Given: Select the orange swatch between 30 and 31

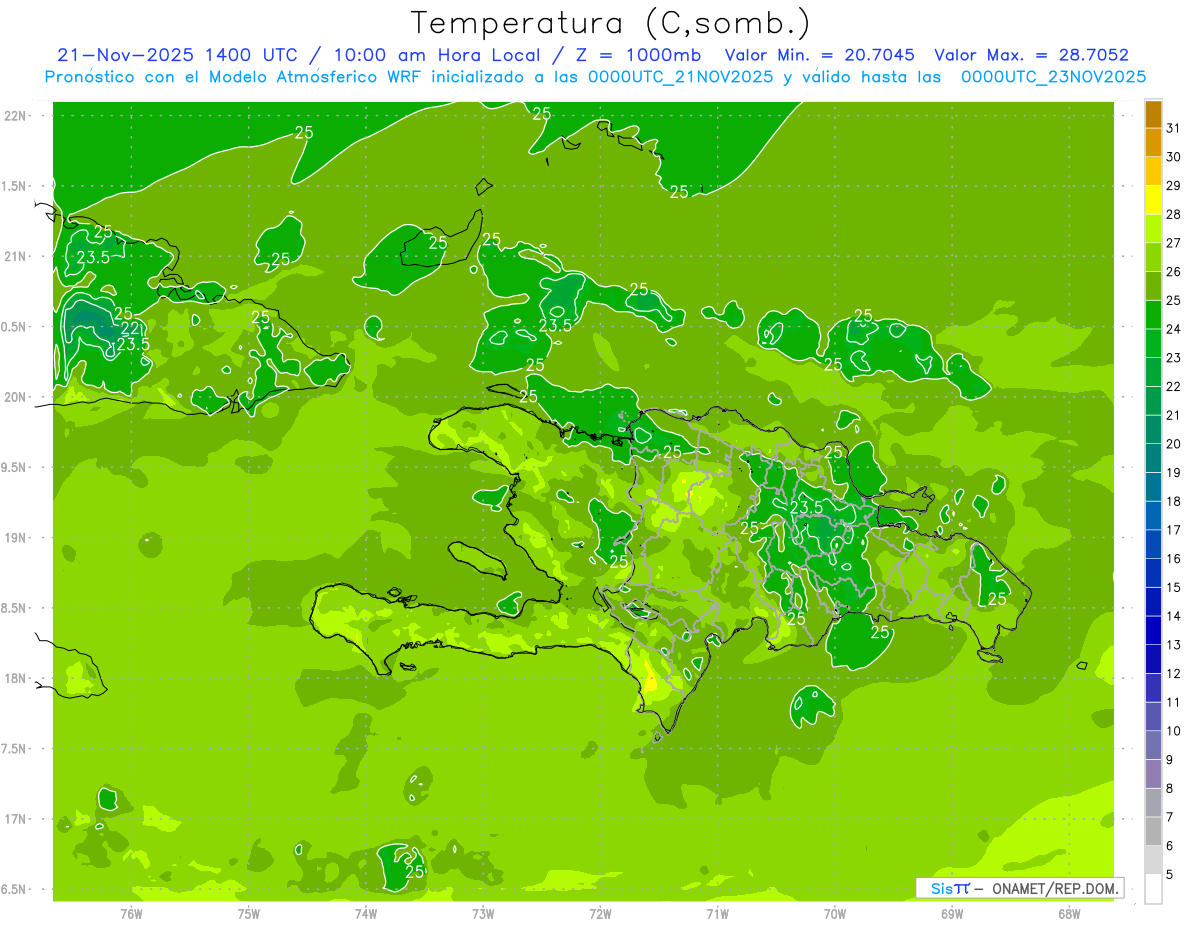Looking at the screenshot, I should coord(1153,143).
